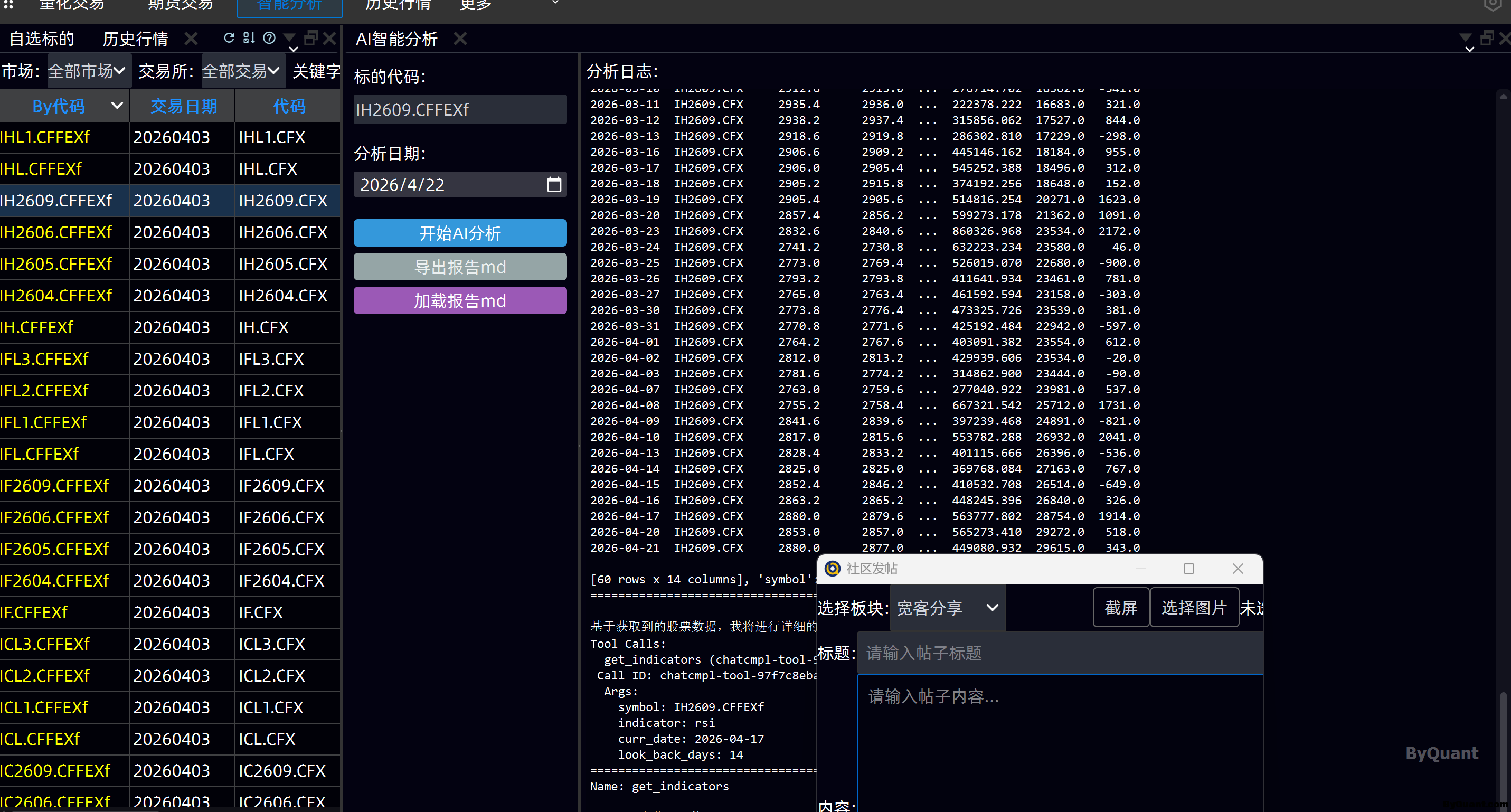
Task: Click the grid dots icon at top-left
Action: 8,5
